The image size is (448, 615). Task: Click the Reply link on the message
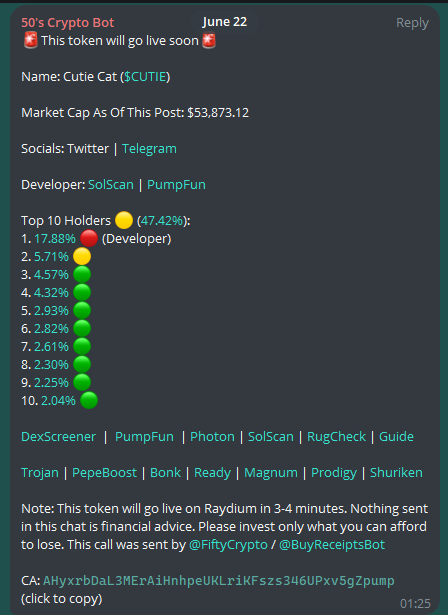[412, 23]
